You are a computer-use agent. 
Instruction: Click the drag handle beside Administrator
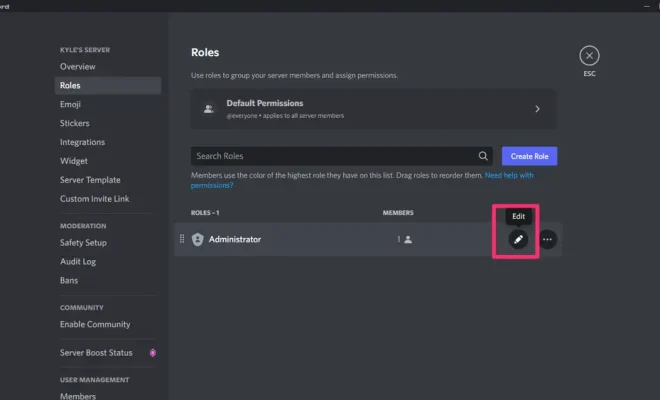coord(182,239)
